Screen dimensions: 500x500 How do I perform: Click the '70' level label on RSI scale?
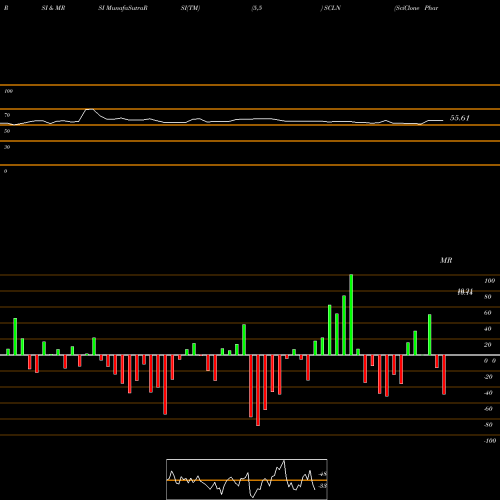tap(7, 115)
